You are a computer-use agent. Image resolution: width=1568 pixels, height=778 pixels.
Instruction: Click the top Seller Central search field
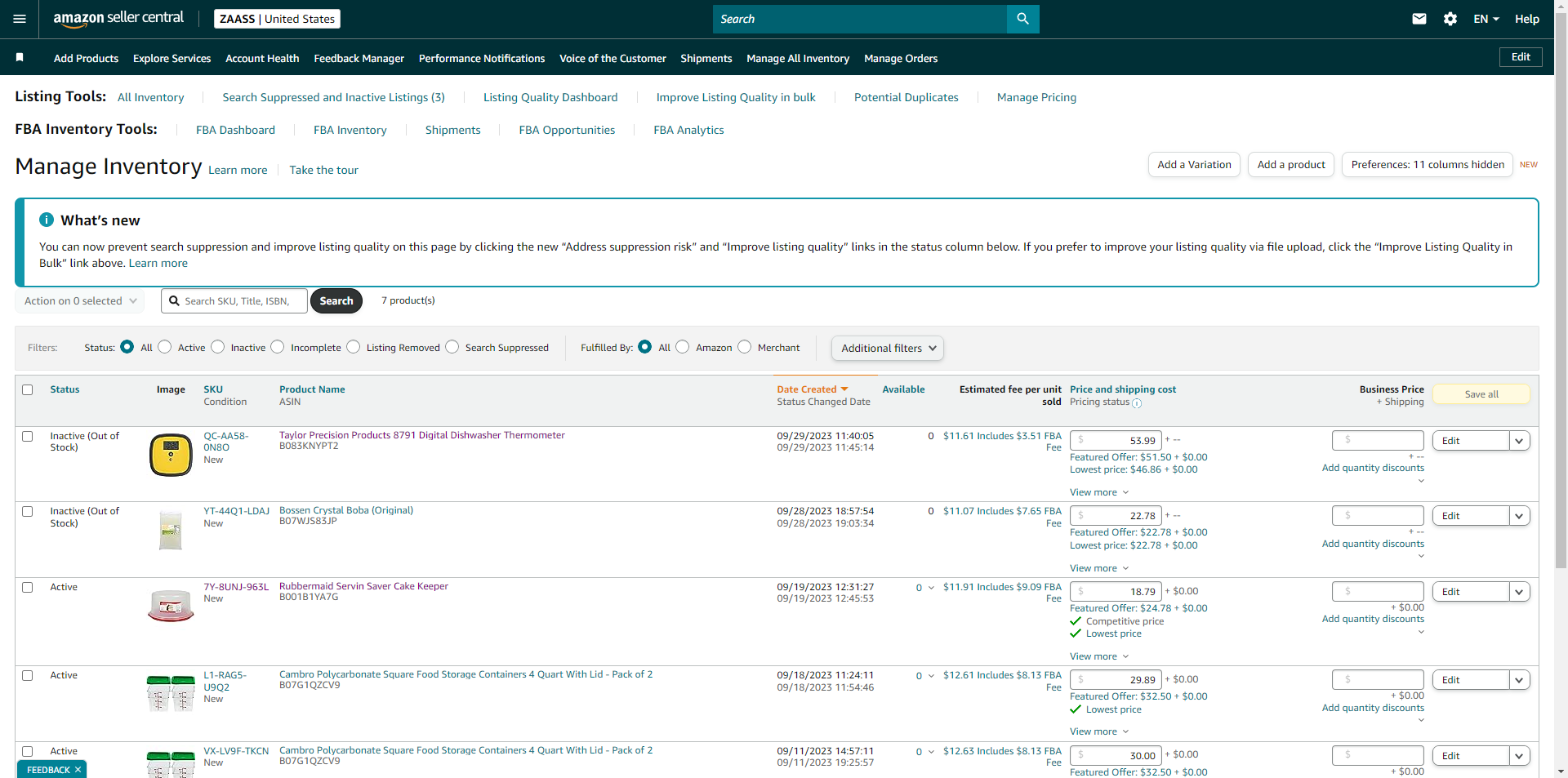tap(860, 19)
